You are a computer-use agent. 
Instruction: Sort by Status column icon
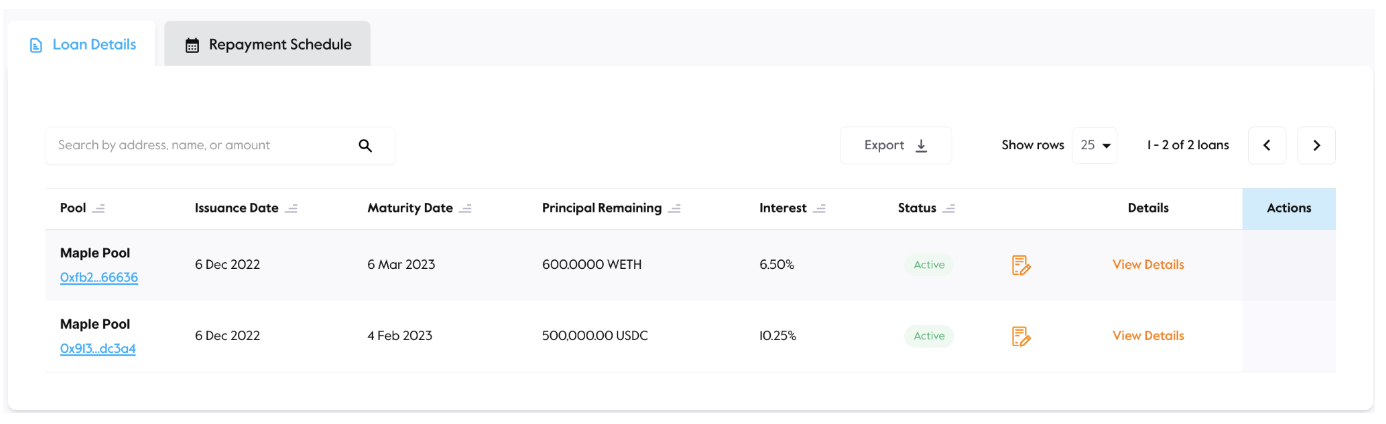[949, 209]
